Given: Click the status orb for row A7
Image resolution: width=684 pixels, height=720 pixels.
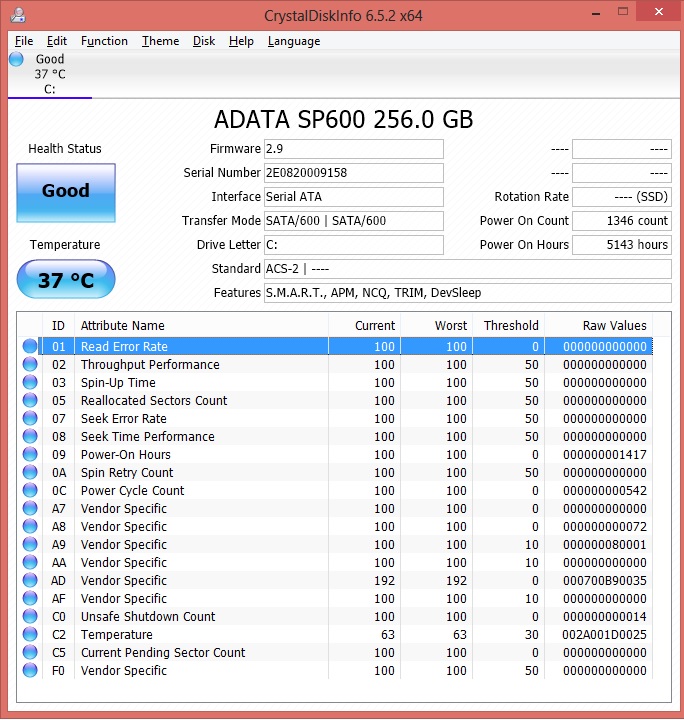Looking at the screenshot, I should coord(30,508).
